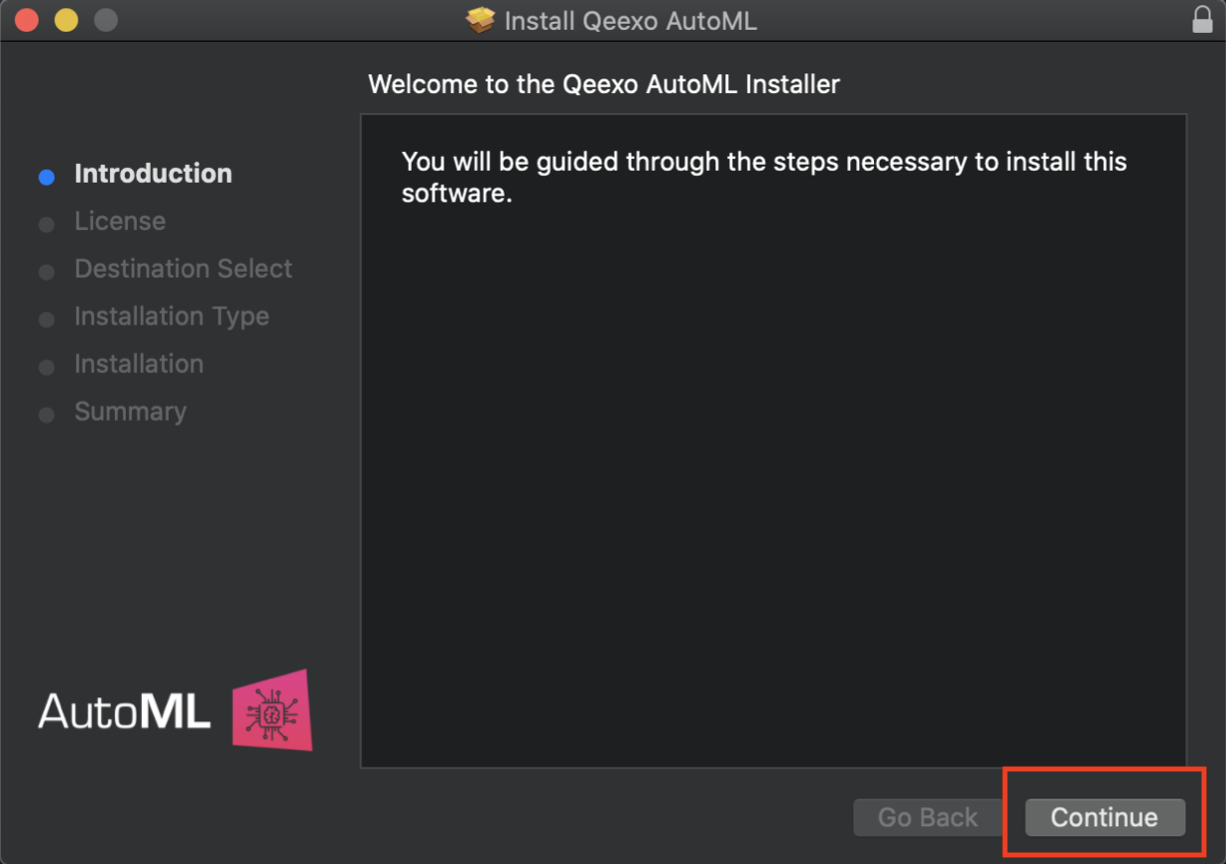This screenshot has height=864, width=1226.
Task: Click the yellow minimize window button
Action: (x=66, y=20)
